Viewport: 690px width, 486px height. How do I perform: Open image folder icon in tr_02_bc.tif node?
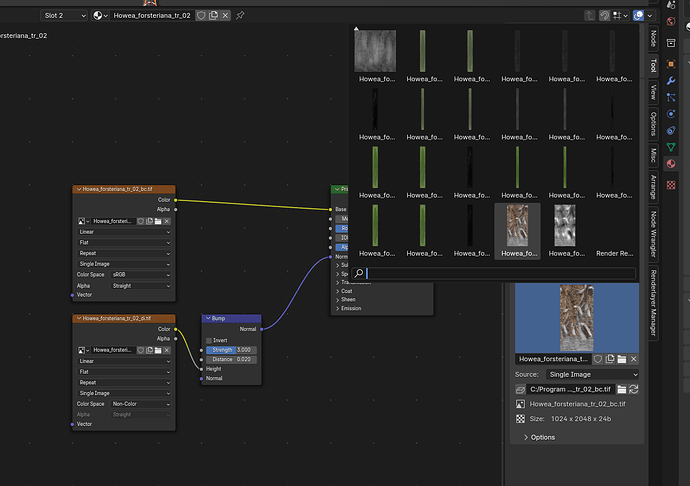click(x=158, y=221)
